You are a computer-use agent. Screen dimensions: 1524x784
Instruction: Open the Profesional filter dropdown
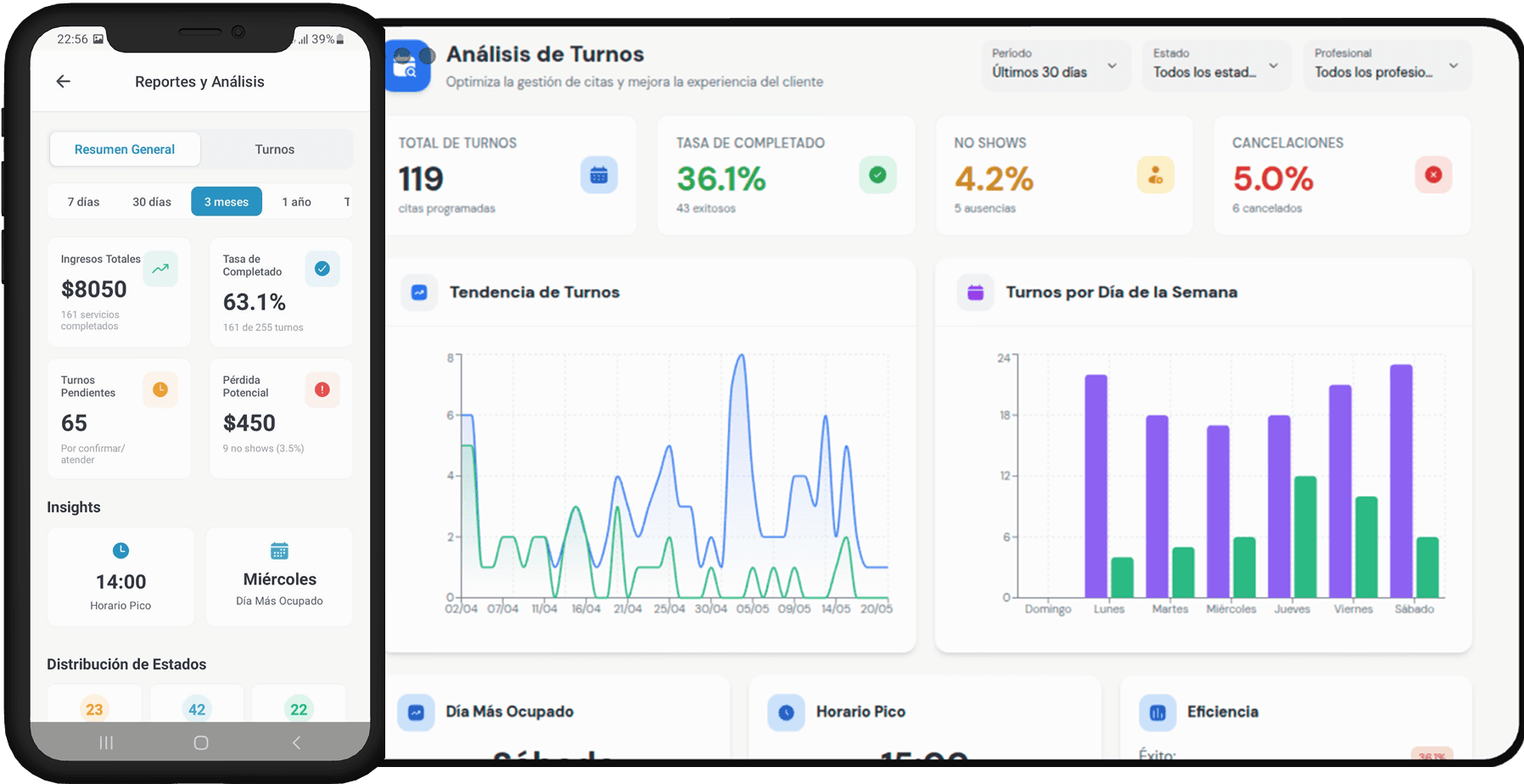pyautogui.click(x=1387, y=64)
